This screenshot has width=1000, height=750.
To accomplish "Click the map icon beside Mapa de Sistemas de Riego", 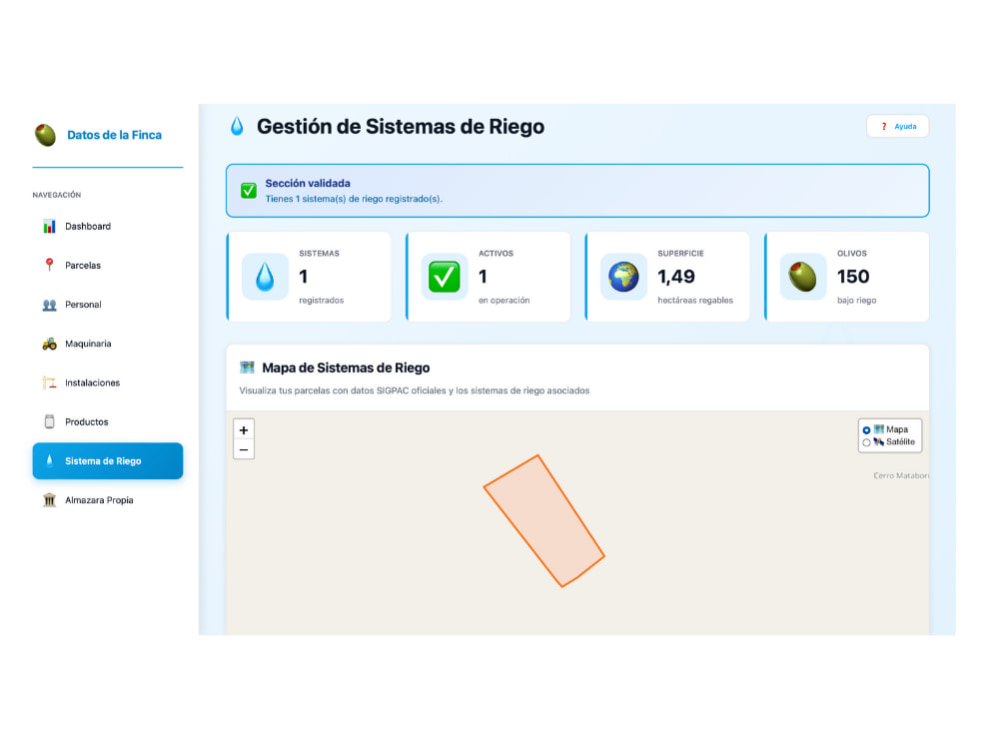I will 247,367.
